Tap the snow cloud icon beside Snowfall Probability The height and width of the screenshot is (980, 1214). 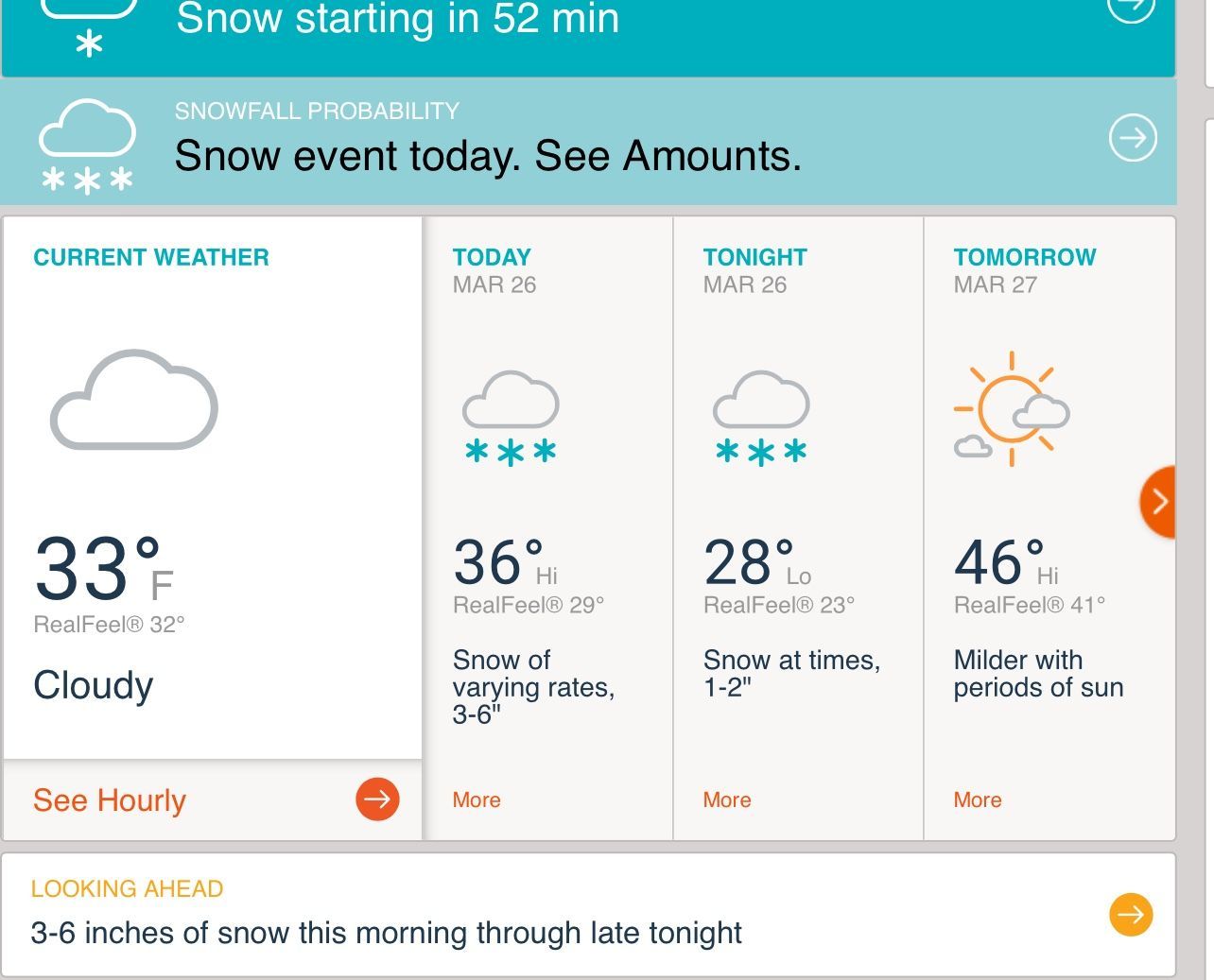pos(87,147)
